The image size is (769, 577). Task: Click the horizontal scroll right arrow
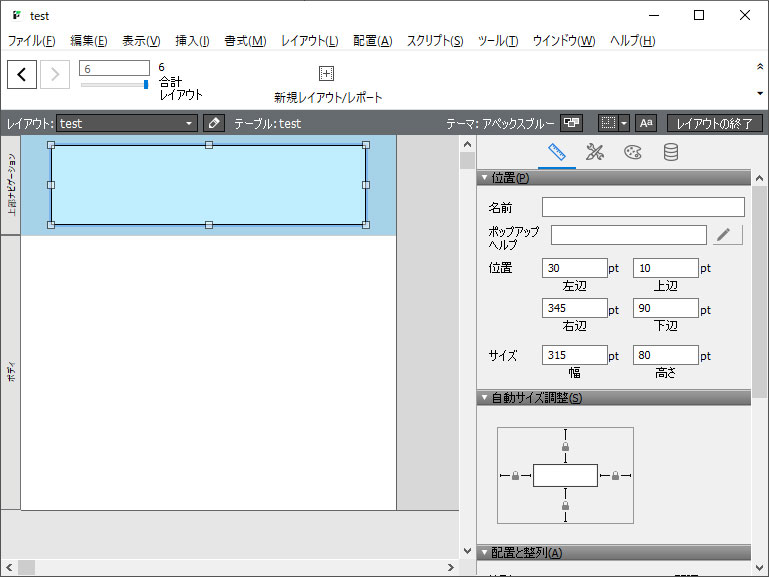451,567
